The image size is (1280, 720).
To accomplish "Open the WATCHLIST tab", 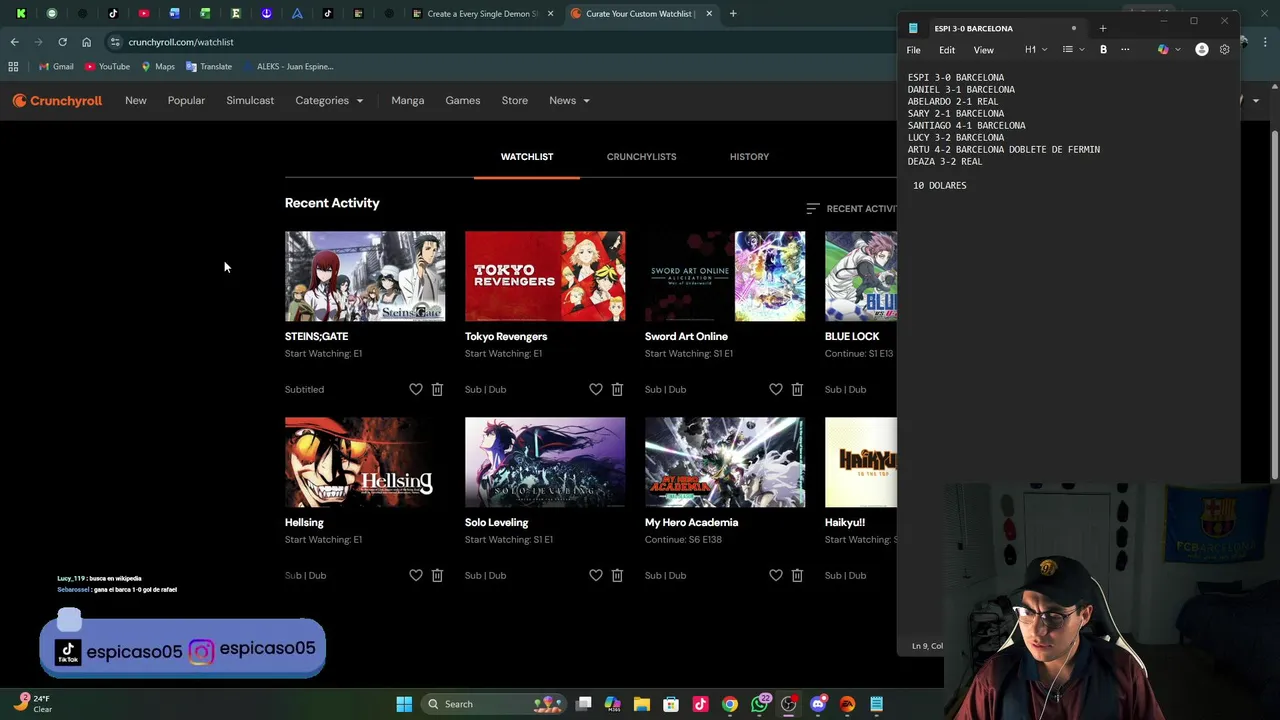I will tap(527, 157).
